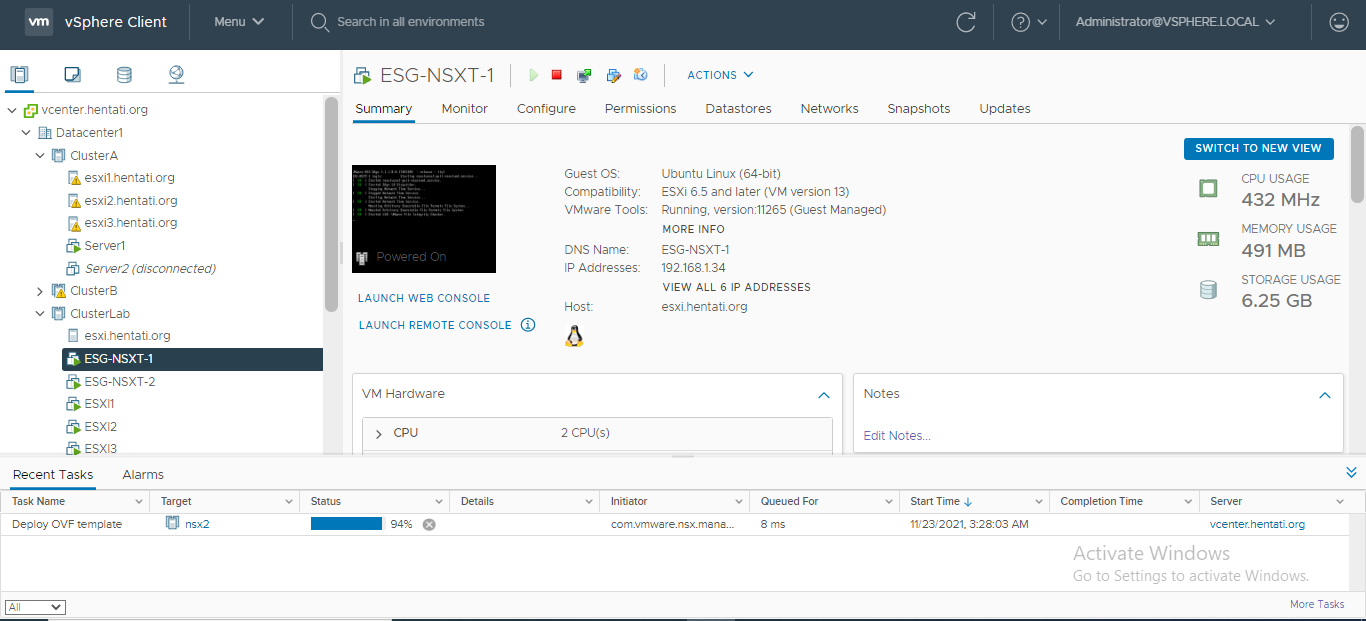Collapse the ClusterA tree node
This screenshot has height=621, width=1366.
pyautogui.click(x=40, y=156)
